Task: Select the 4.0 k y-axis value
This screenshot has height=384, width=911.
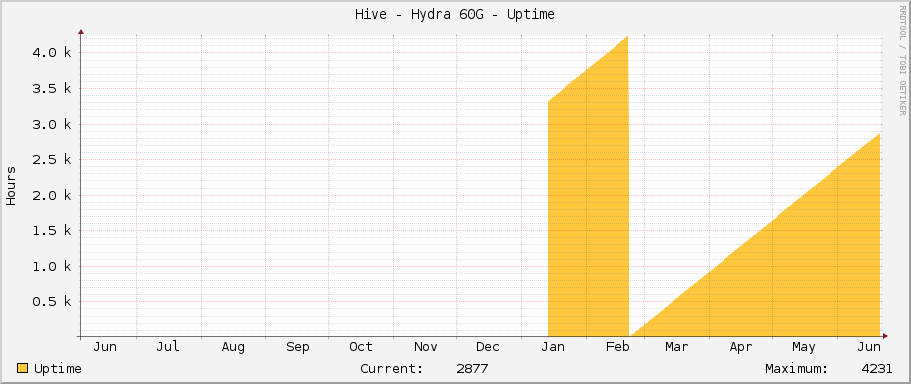Action: [52, 53]
